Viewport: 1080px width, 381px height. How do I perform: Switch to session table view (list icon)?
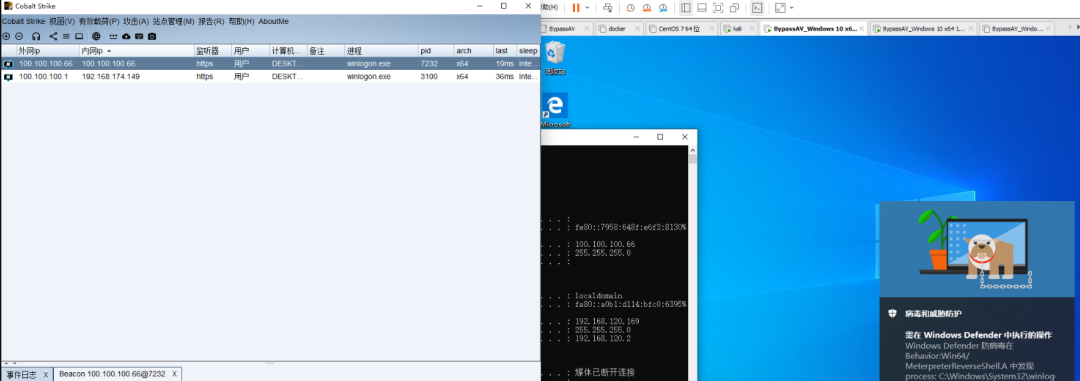coord(66,36)
